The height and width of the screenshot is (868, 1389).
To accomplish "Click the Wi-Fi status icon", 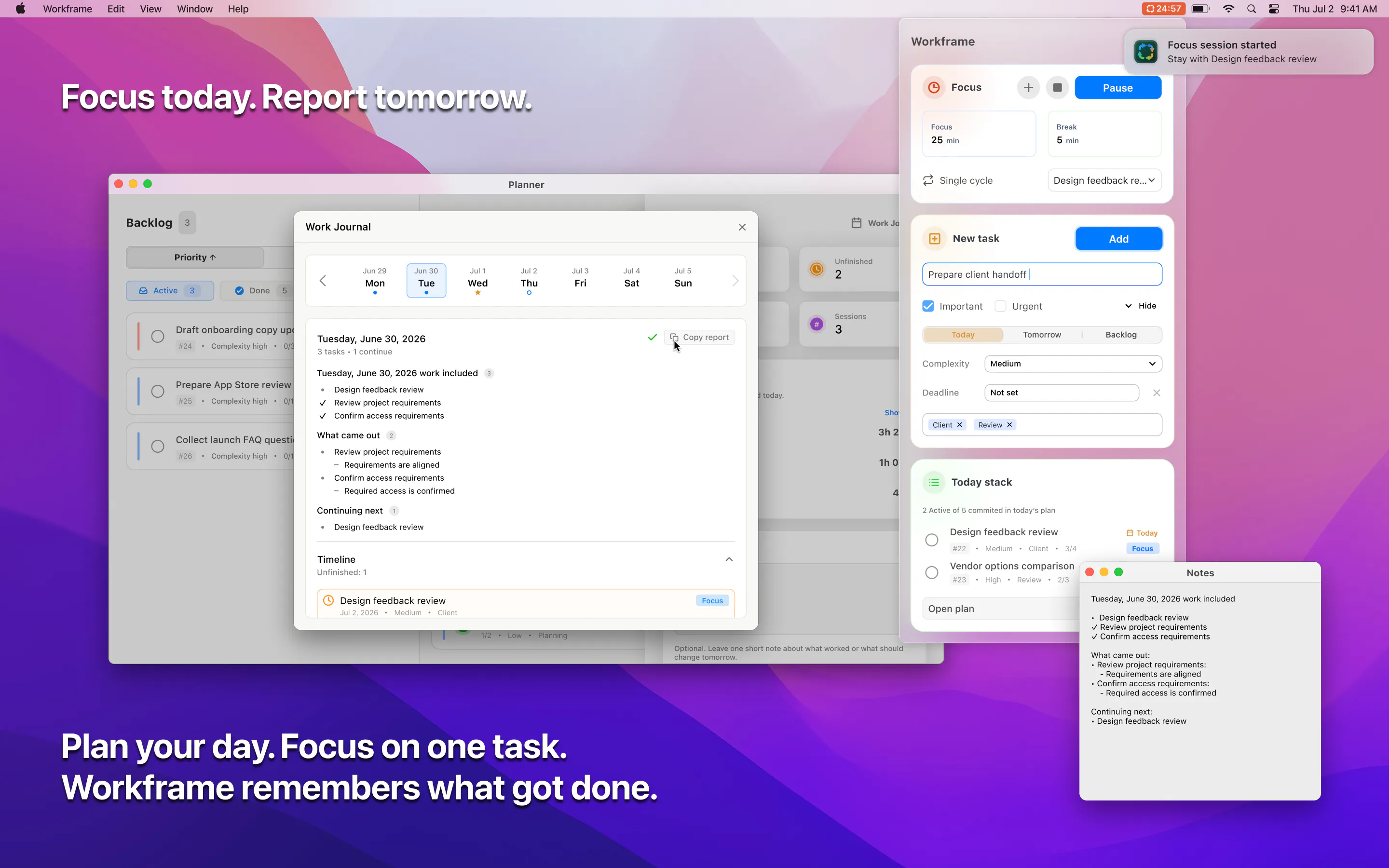I will (1228, 9).
